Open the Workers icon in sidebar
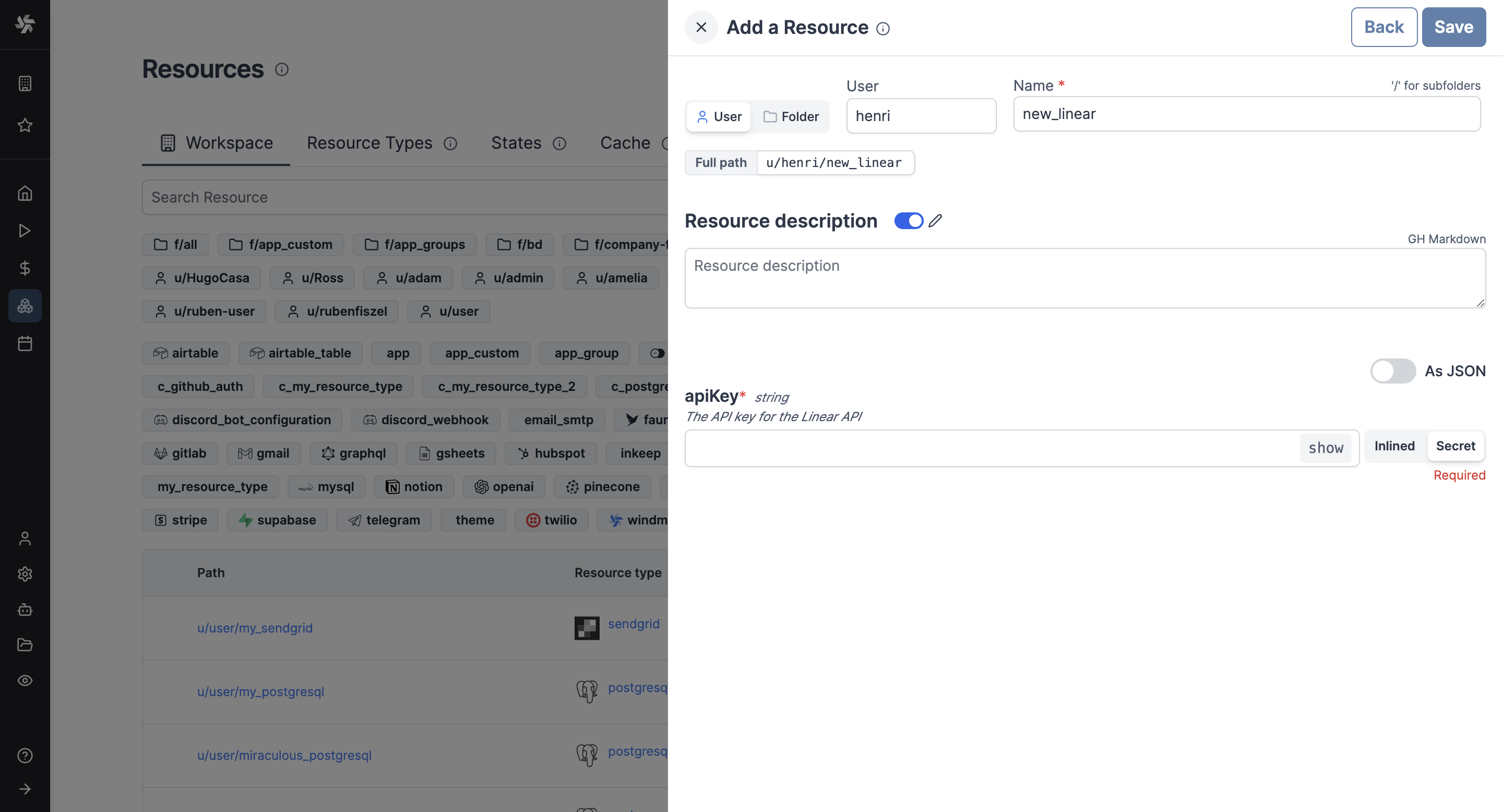The image size is (1503, 812). pyautogui.click(x=25, y=610)
